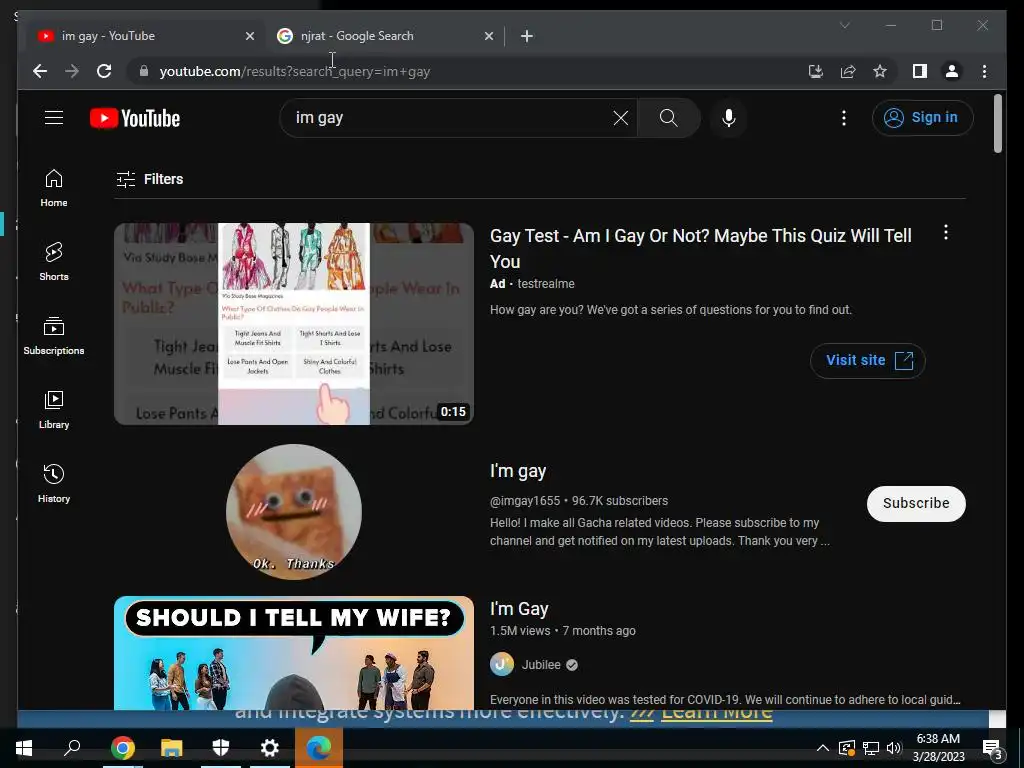This screenshot has width=1024, height=768.
Task: Open Shorts in the YouTube sidebar
Action: pyautogui.click(x=54, y=261)
